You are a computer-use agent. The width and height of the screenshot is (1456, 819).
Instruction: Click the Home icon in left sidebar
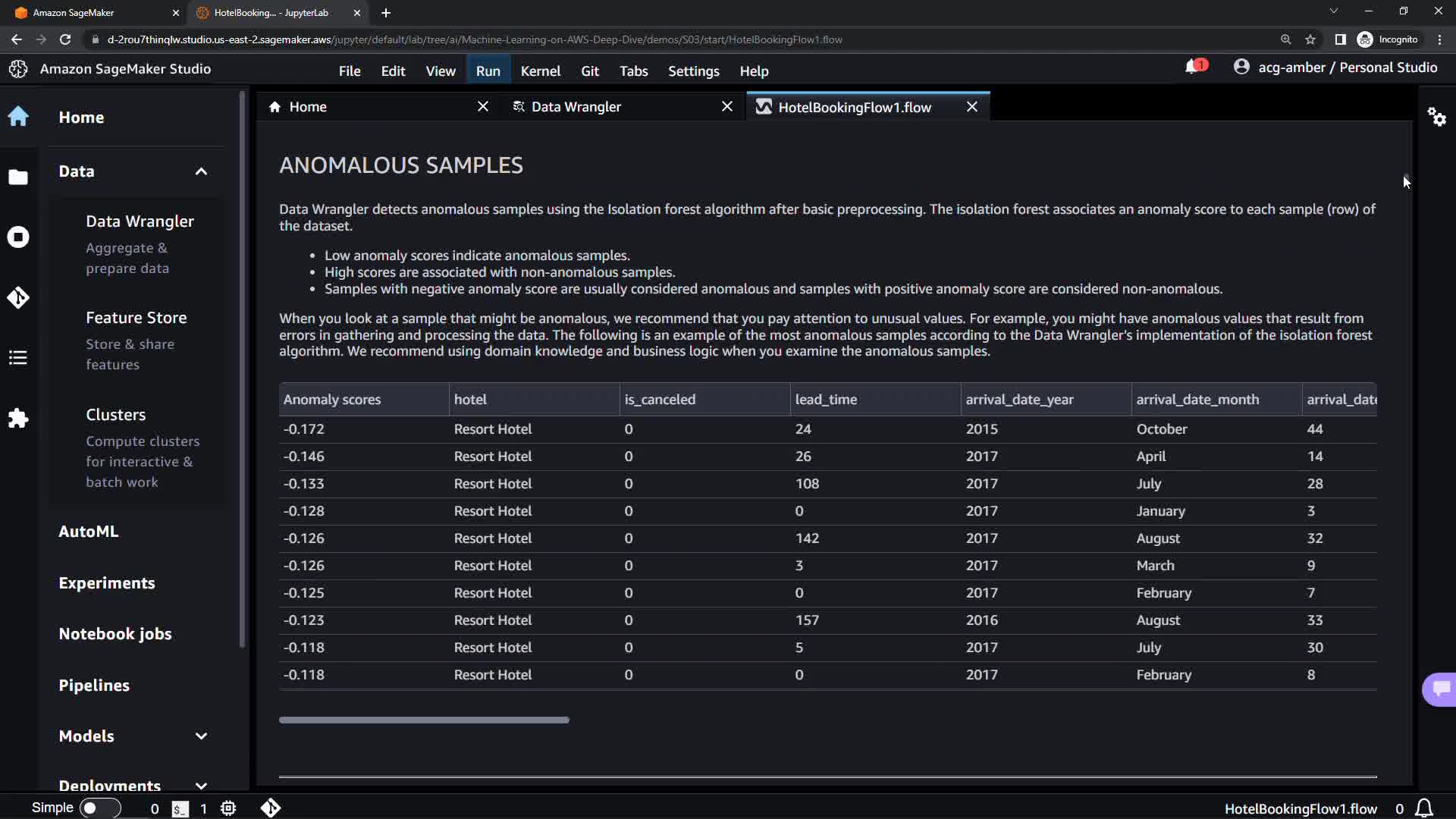pyautogui.click(x=18, y=117)
